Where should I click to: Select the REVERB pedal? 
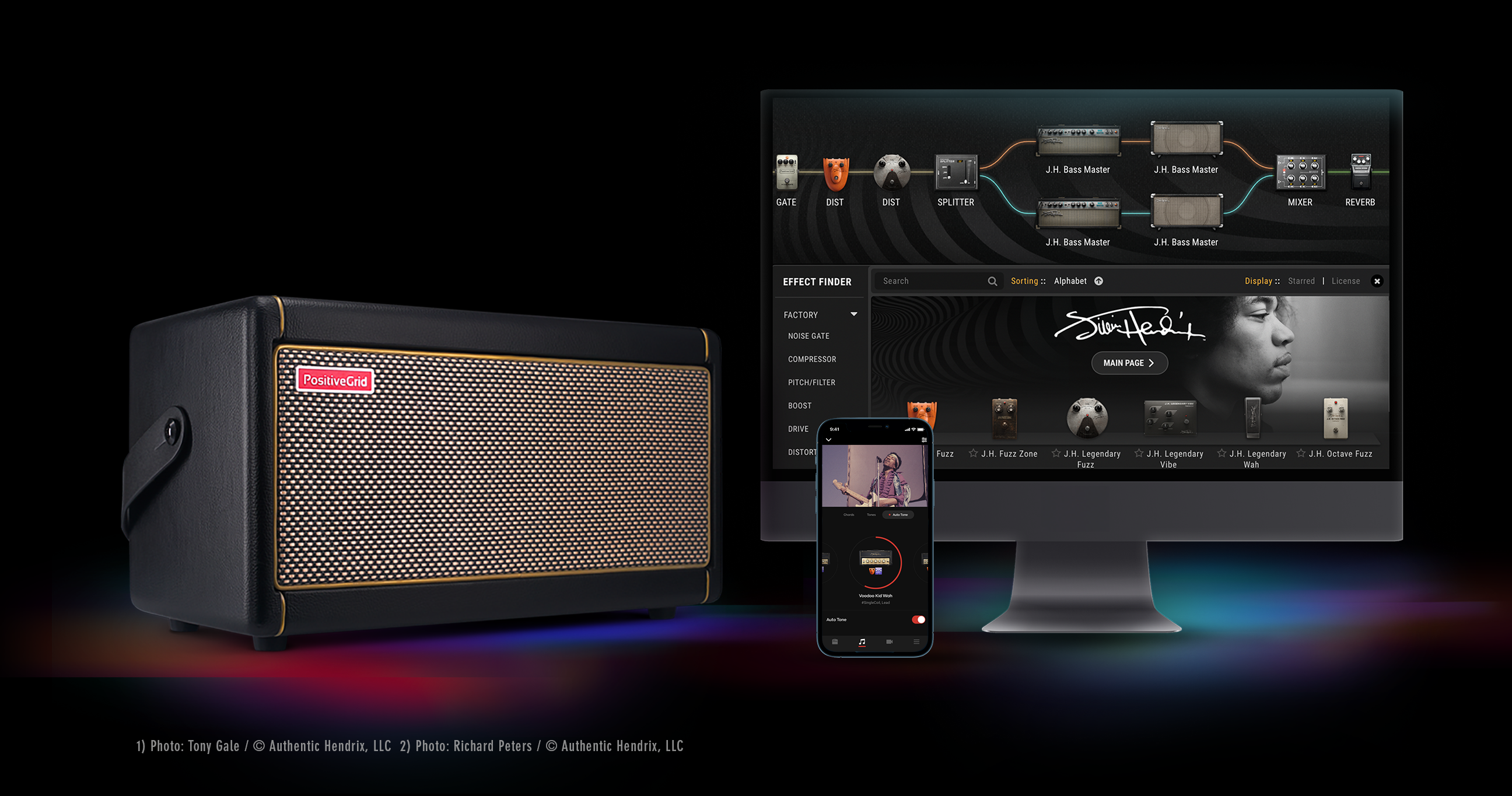[1360, 171]
